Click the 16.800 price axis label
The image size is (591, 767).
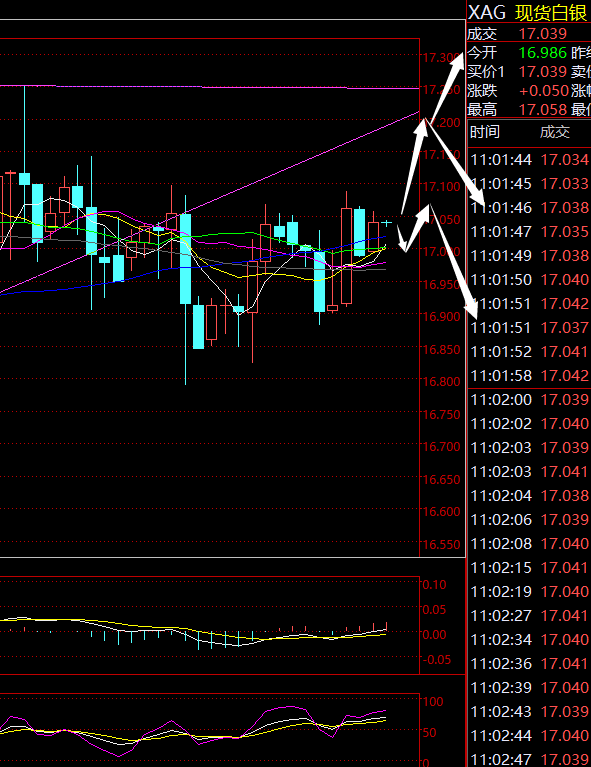pyautogui.click(x=441, y=381)
